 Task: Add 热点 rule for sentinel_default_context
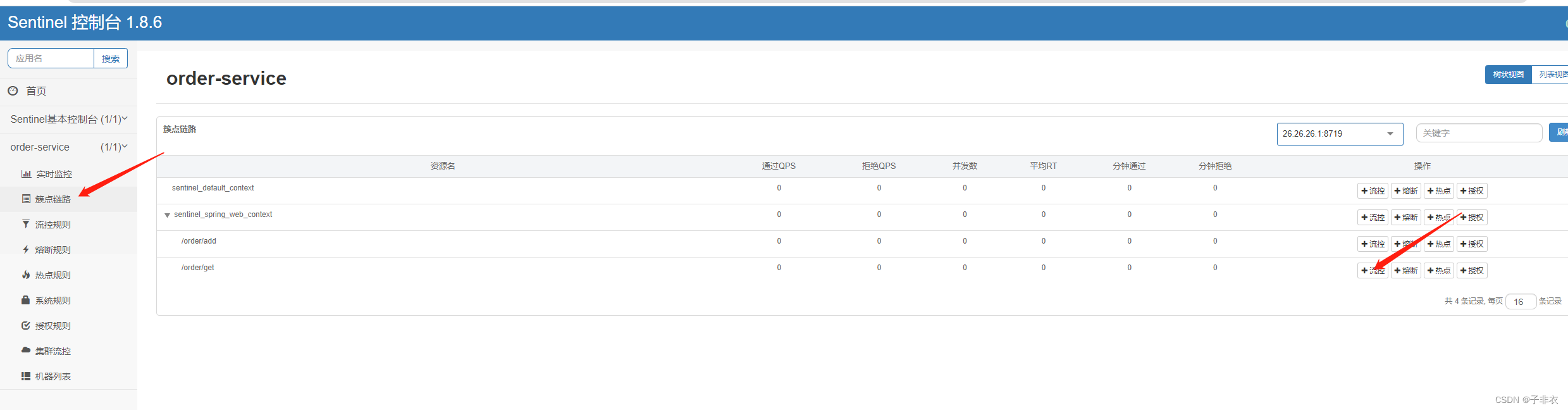(x=1438, y=190)
